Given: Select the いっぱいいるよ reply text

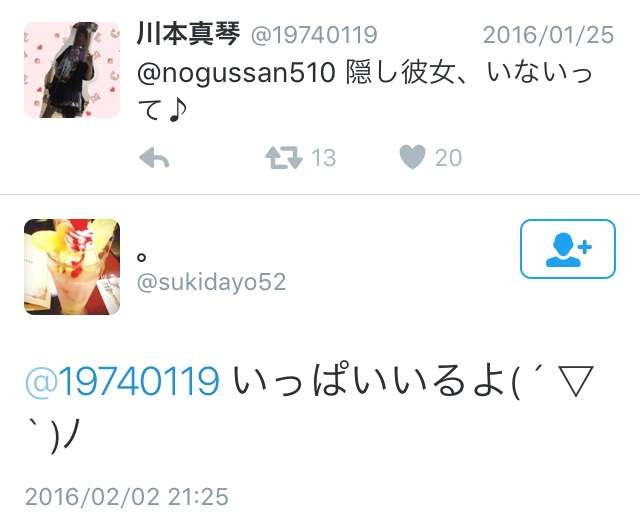Looking at the screenshot, I should (x=372, y=382).
